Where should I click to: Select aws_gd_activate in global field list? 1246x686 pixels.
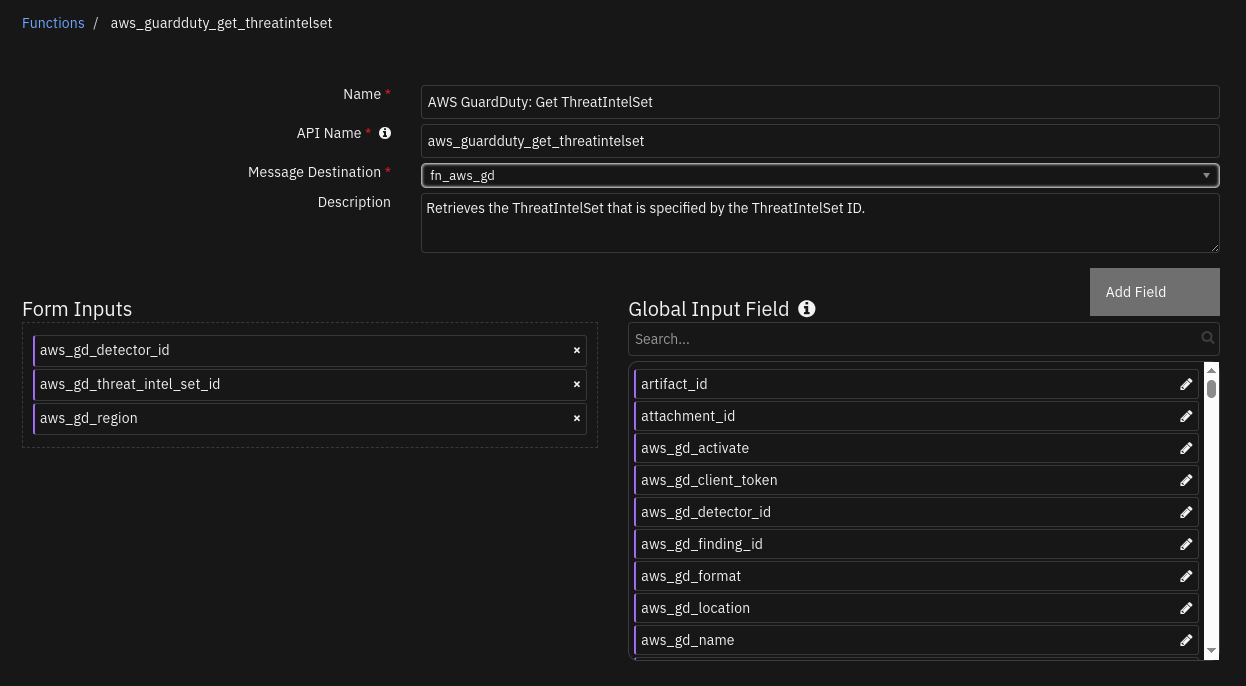[916, 448]
